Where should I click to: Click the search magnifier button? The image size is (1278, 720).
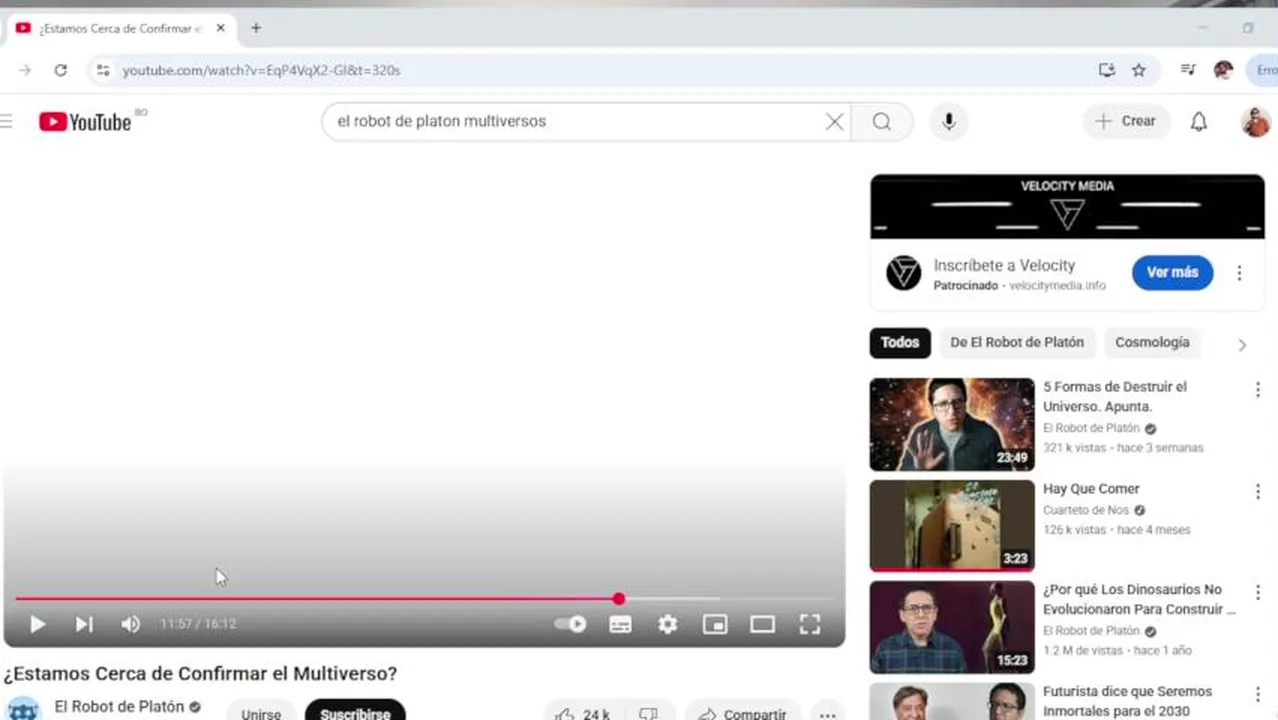click(881, 121)
